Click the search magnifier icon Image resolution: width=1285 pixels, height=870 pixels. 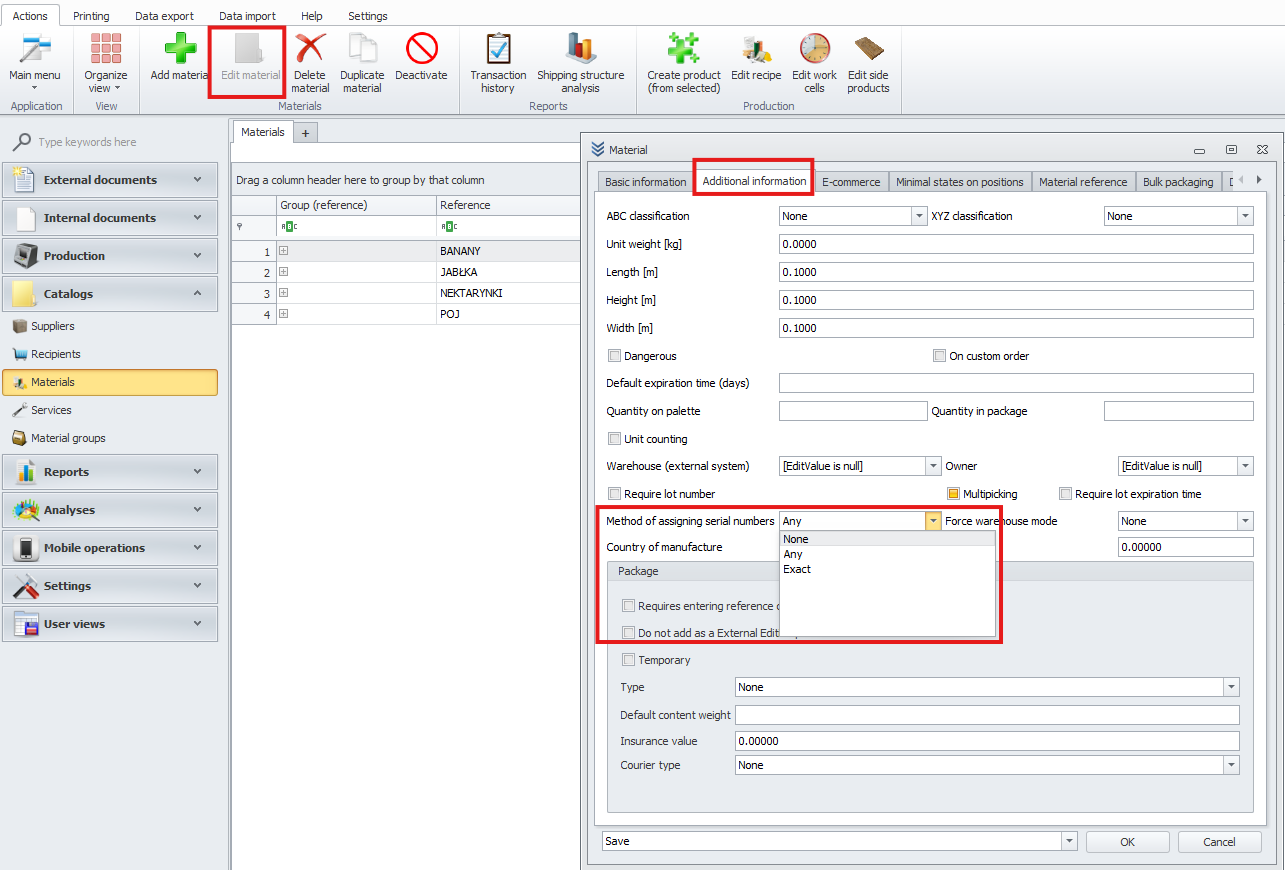pos(21,142)
